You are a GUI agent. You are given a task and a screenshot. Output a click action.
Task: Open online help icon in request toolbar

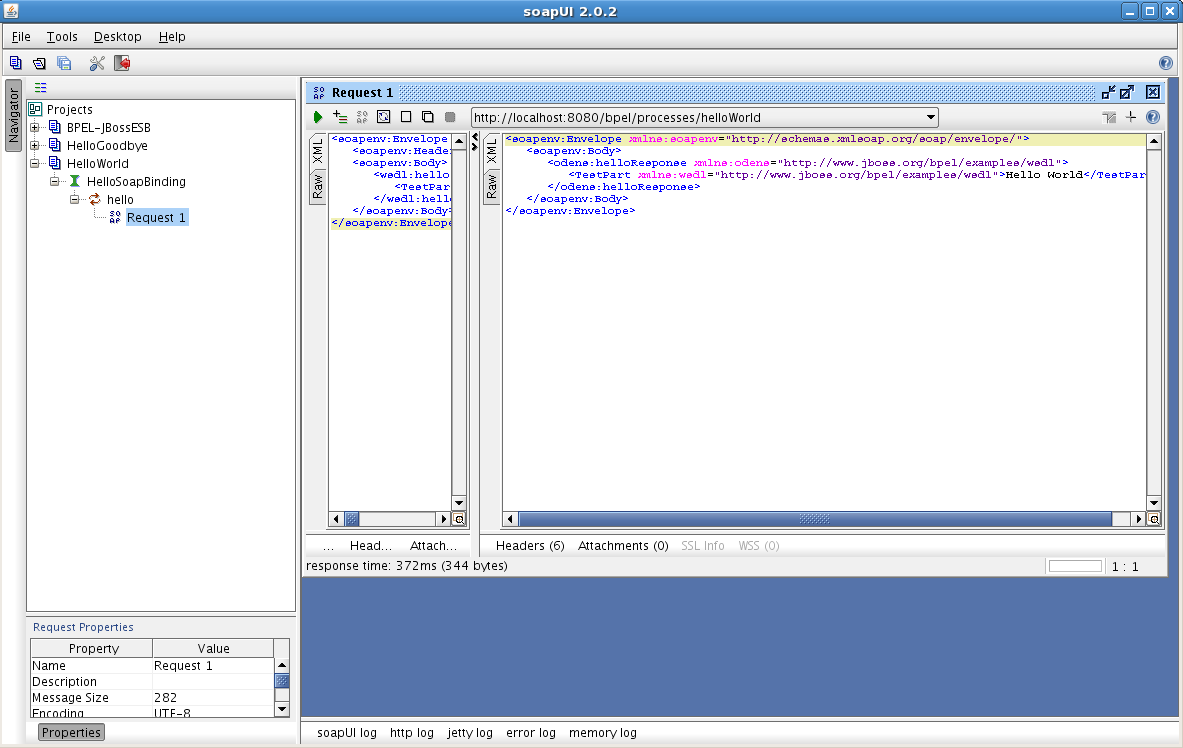1152,118
